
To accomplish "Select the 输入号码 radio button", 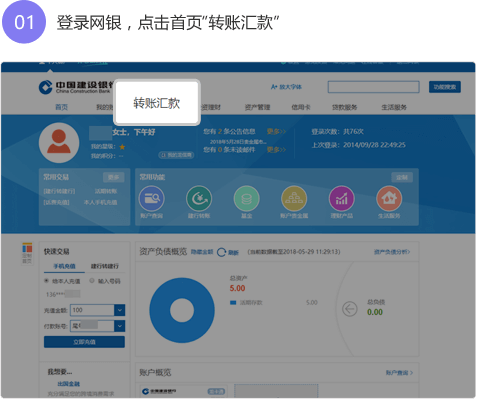I will point(92,281).
